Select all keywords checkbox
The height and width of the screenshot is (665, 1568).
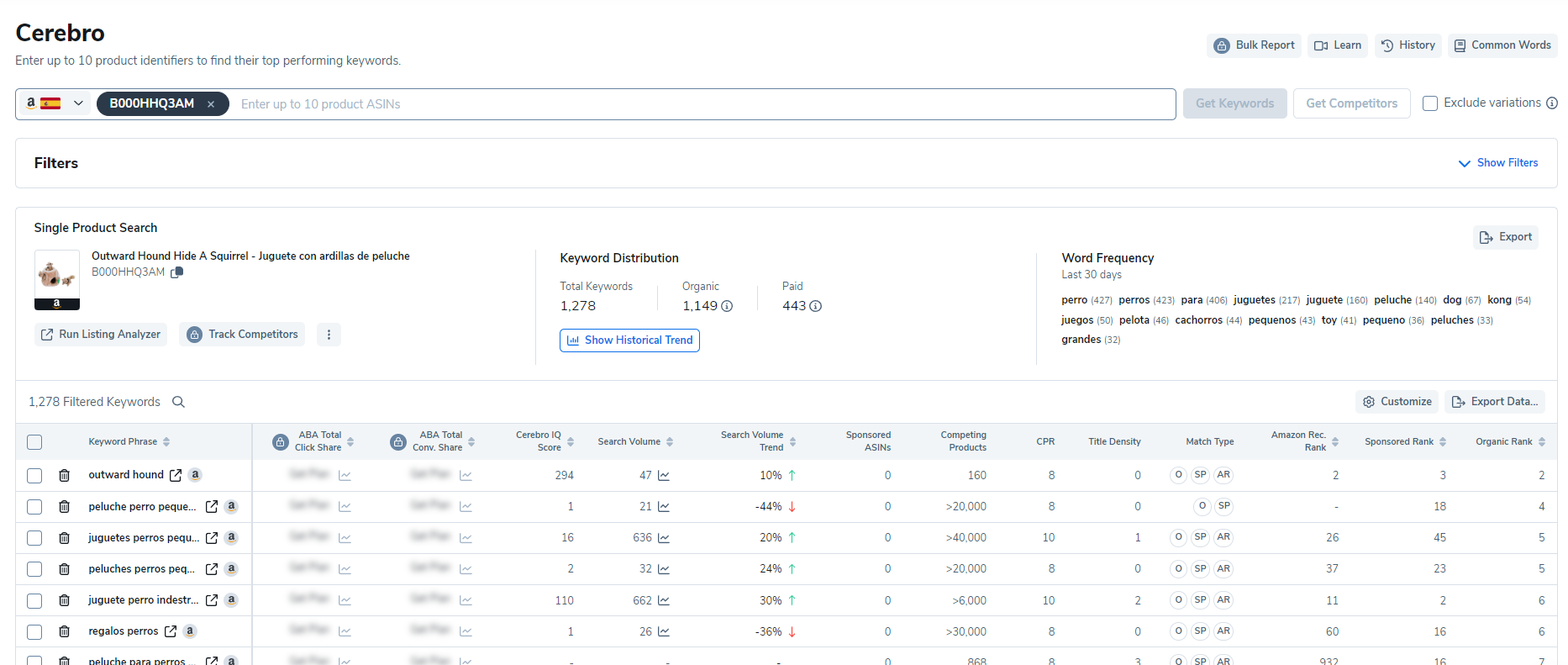pyautogui.click(x=34, y=442)
